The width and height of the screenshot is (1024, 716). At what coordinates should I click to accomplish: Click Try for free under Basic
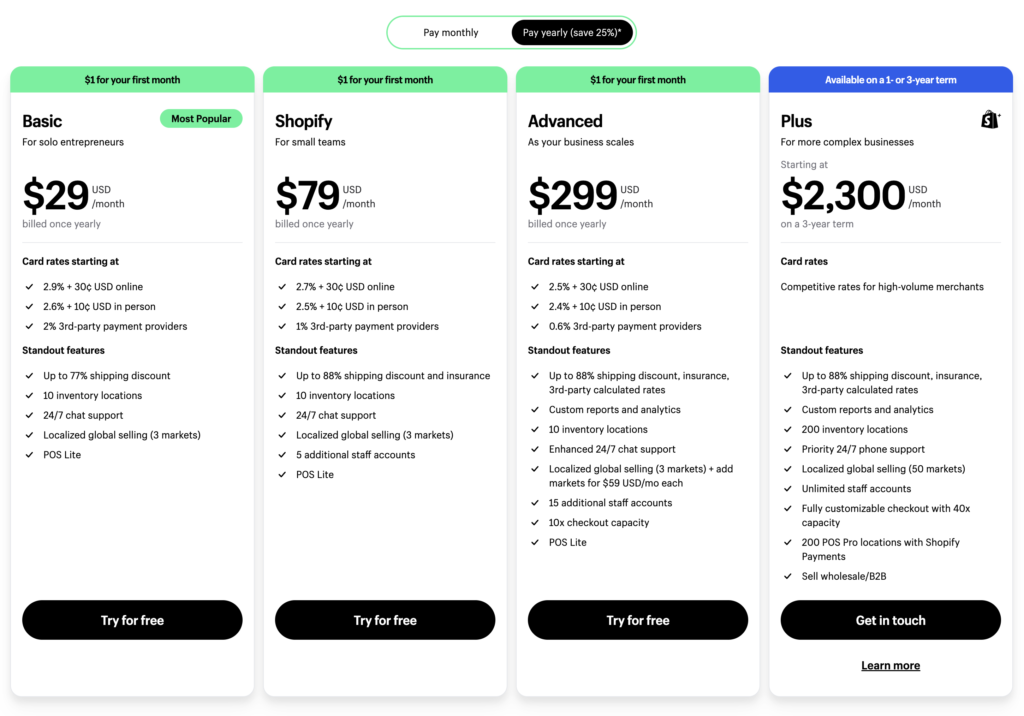coord(132,620)
